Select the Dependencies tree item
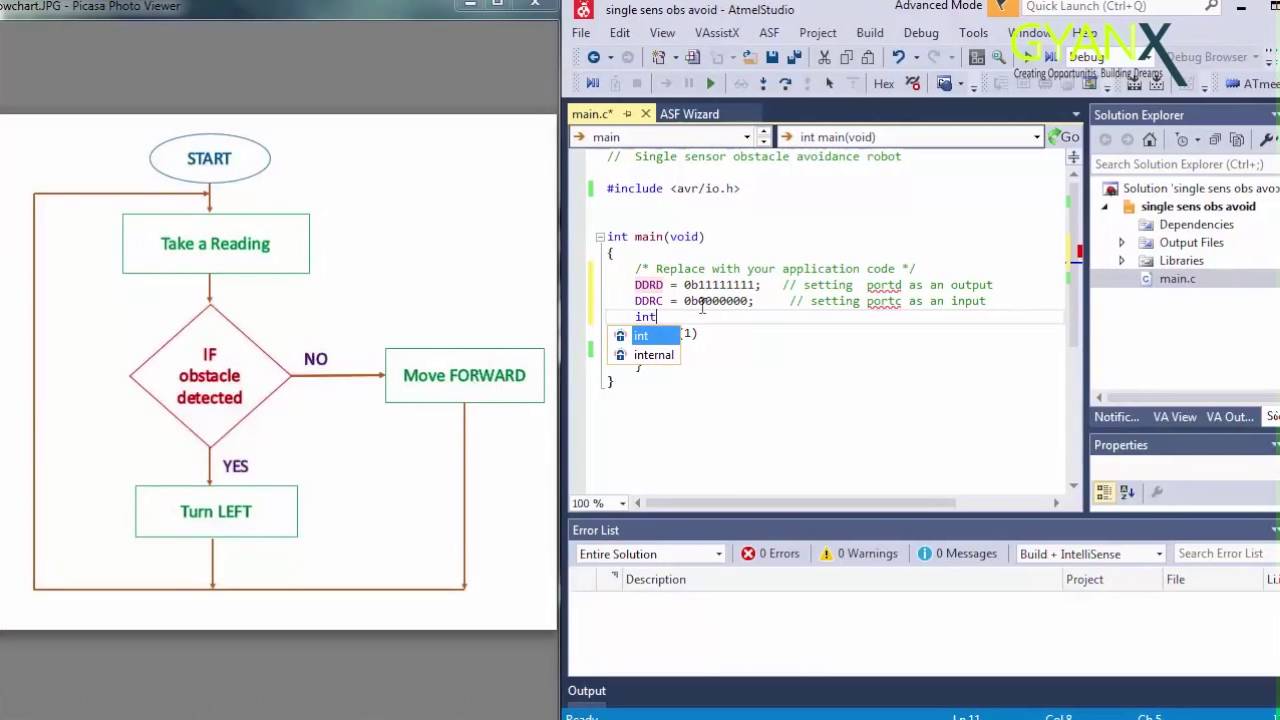Viewport: 1280px width, 720px height. click(x=1196, y=225)
